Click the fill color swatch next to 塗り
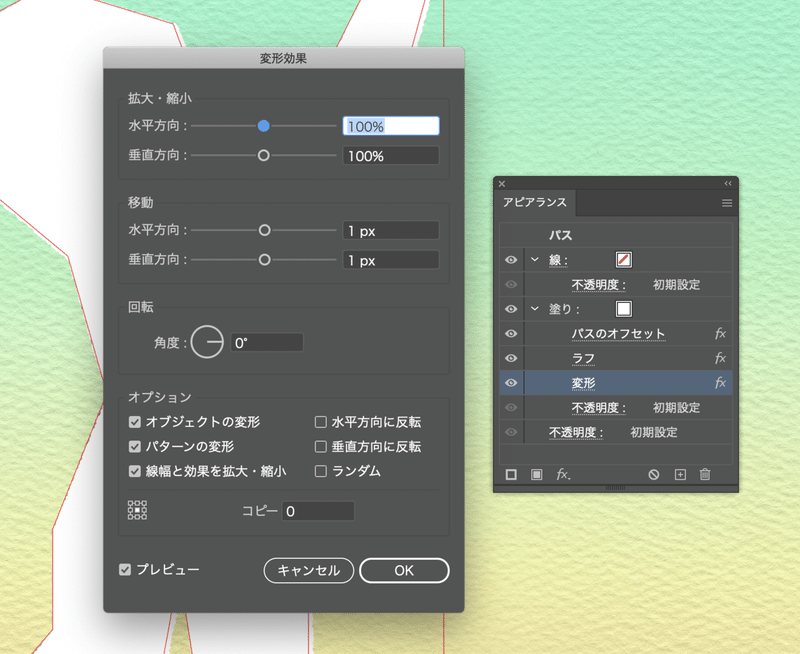The height and width of the screenshot is (654, 800). click(x=624, y=307)
